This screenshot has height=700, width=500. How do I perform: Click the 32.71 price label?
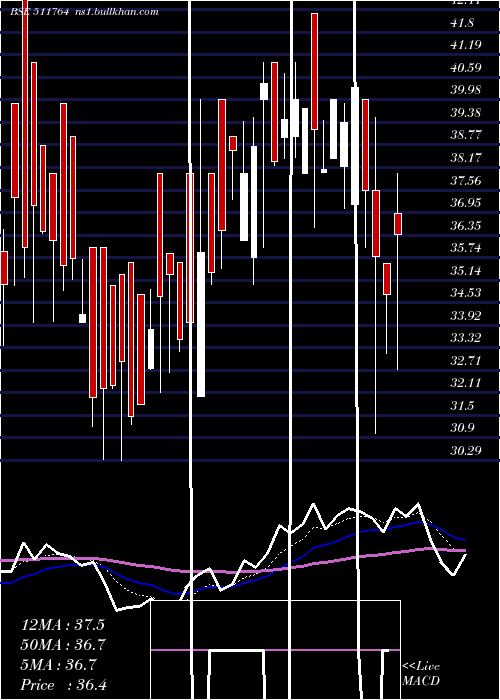(x=466, y=361)
